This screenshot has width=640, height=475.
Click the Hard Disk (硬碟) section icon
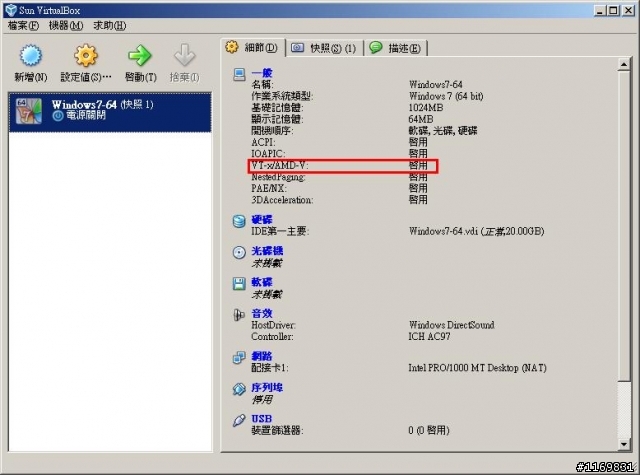coord(239,221)
